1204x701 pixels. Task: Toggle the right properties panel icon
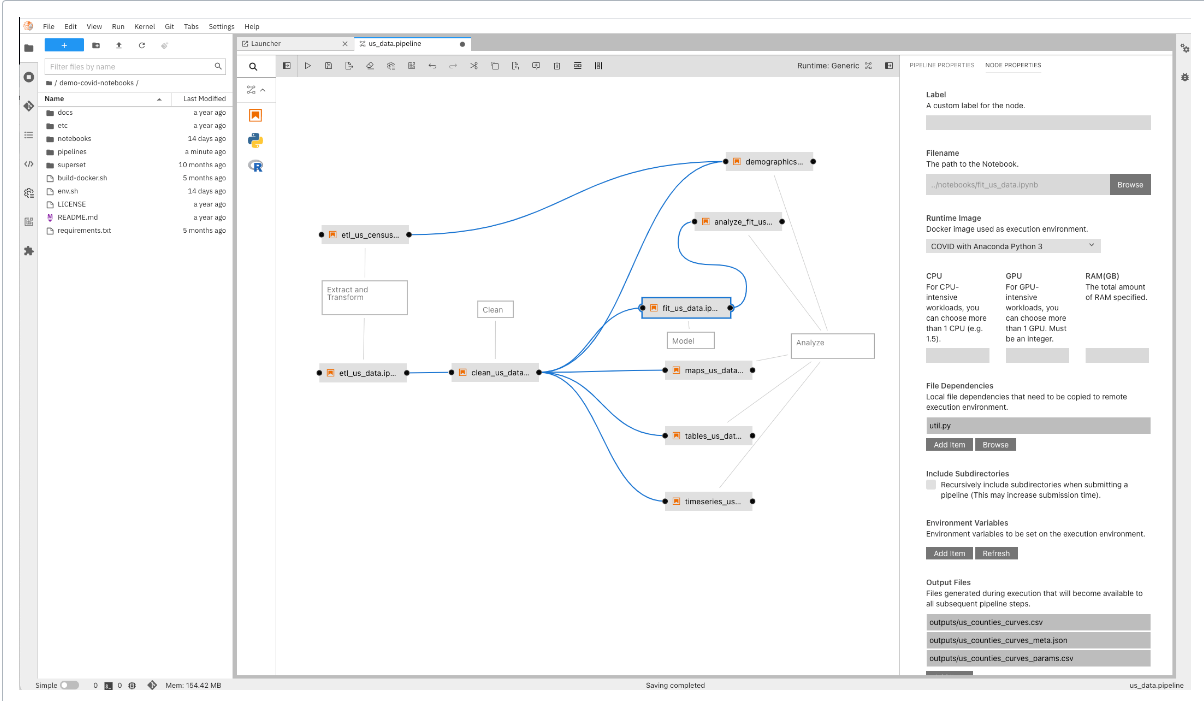coord(888,66)
